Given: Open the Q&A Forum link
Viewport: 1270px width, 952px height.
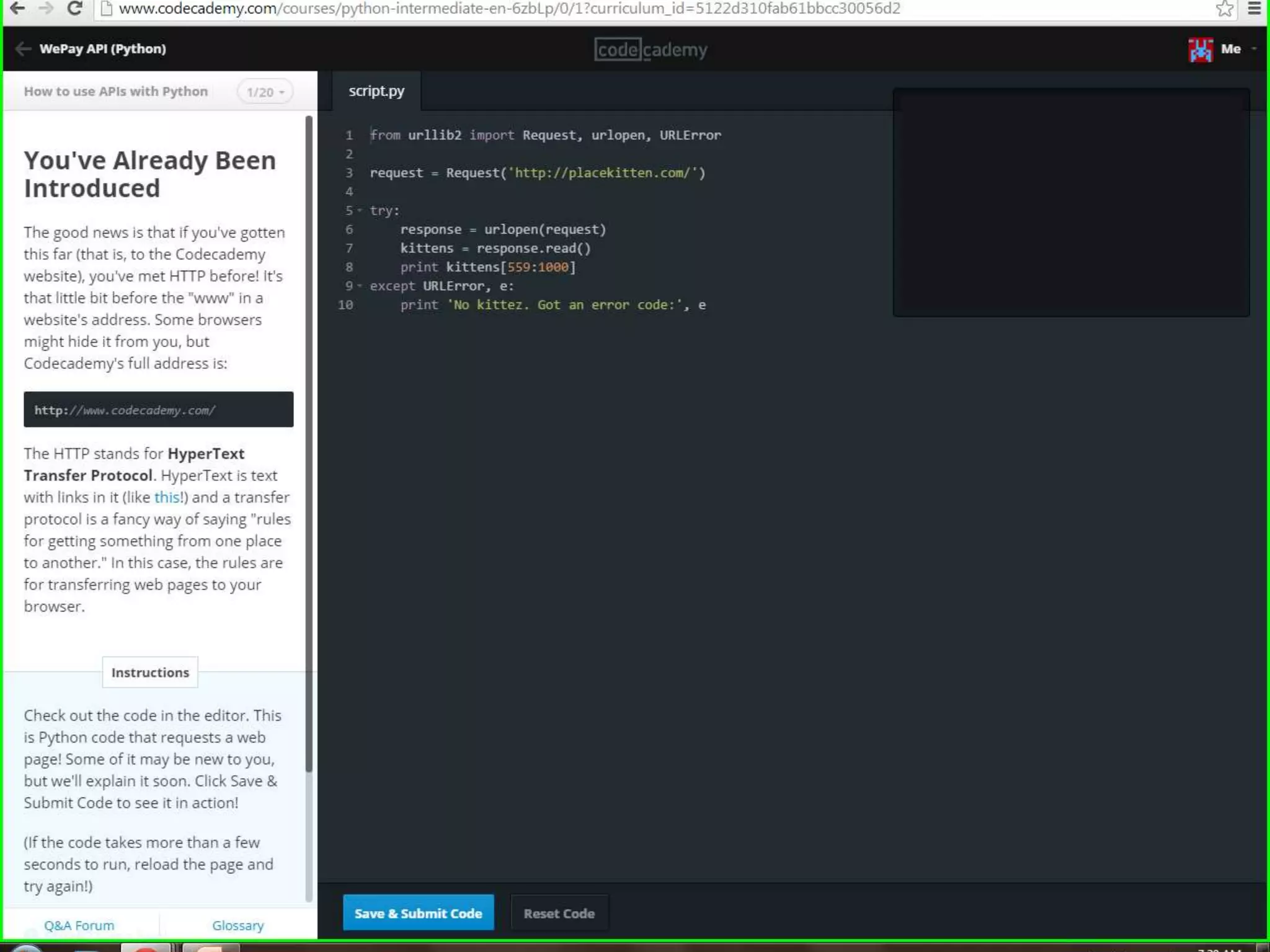Looking at the screenshot, I should click(79, 925).
